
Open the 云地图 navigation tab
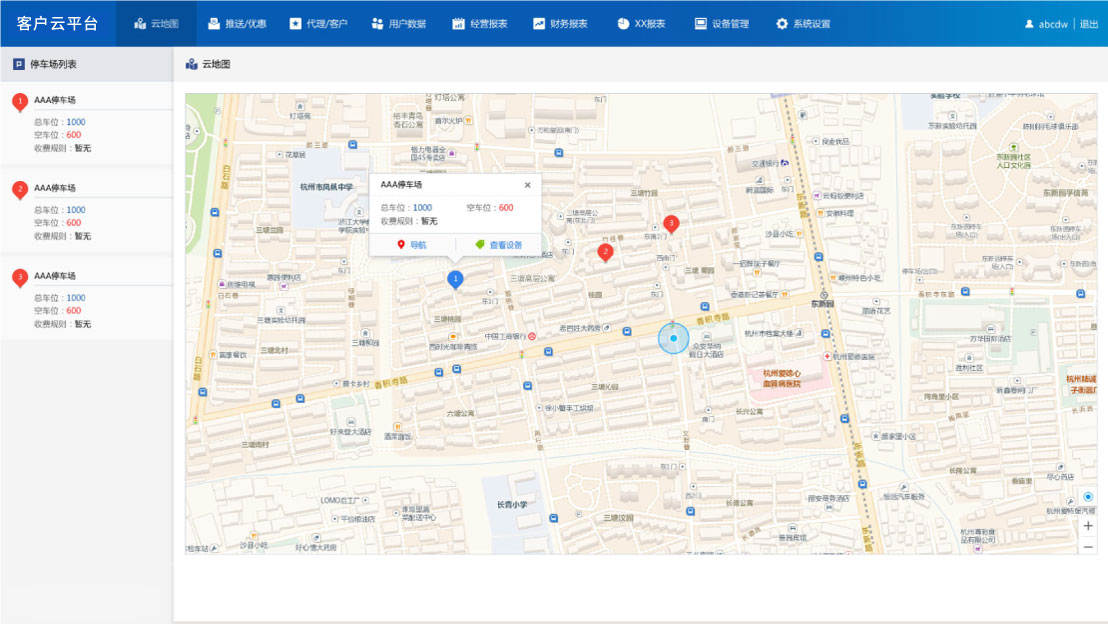(x=155, y=23)
